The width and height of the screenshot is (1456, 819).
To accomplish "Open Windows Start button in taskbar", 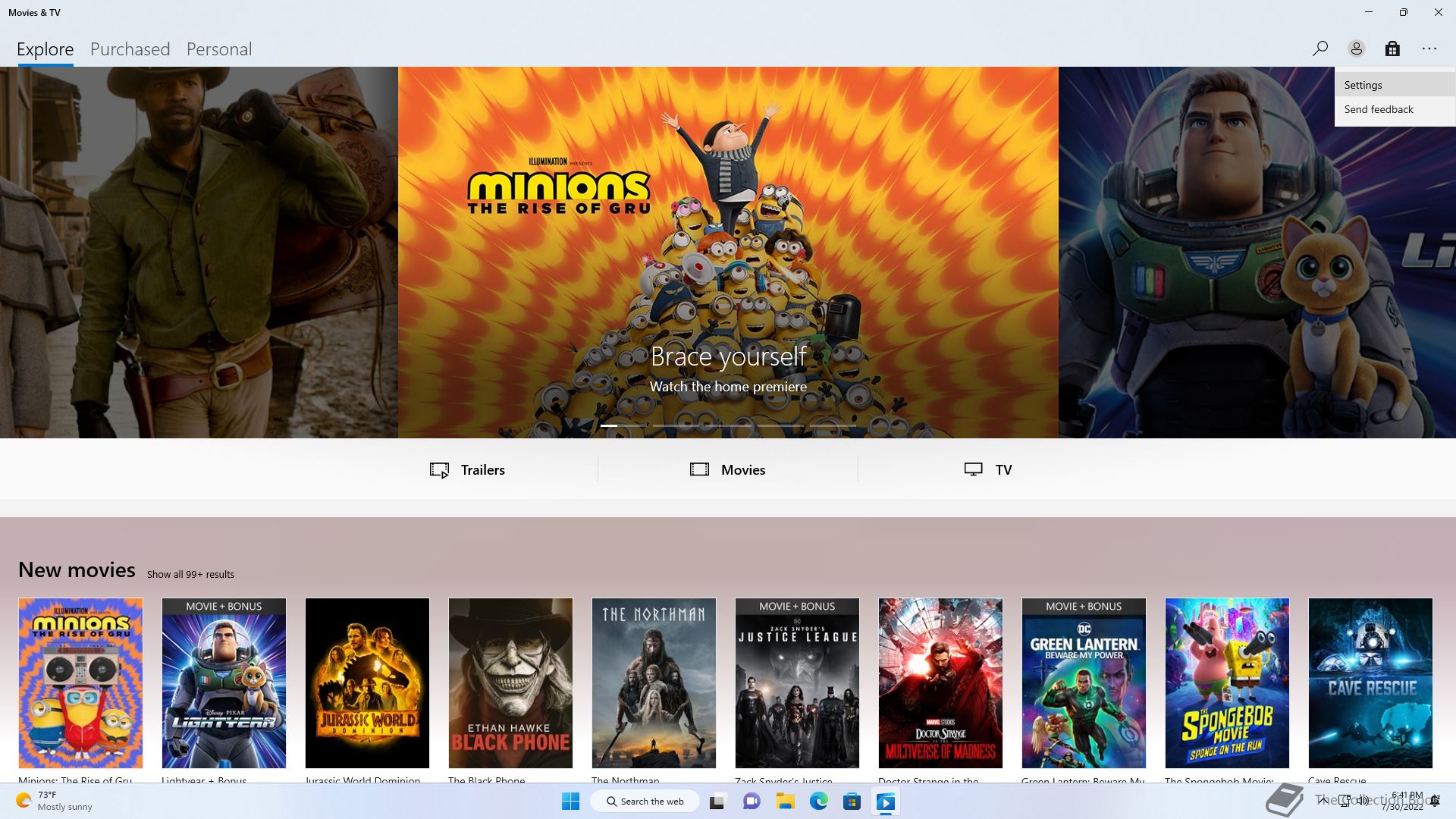I will pyautogui.click(x=571, y=801).
